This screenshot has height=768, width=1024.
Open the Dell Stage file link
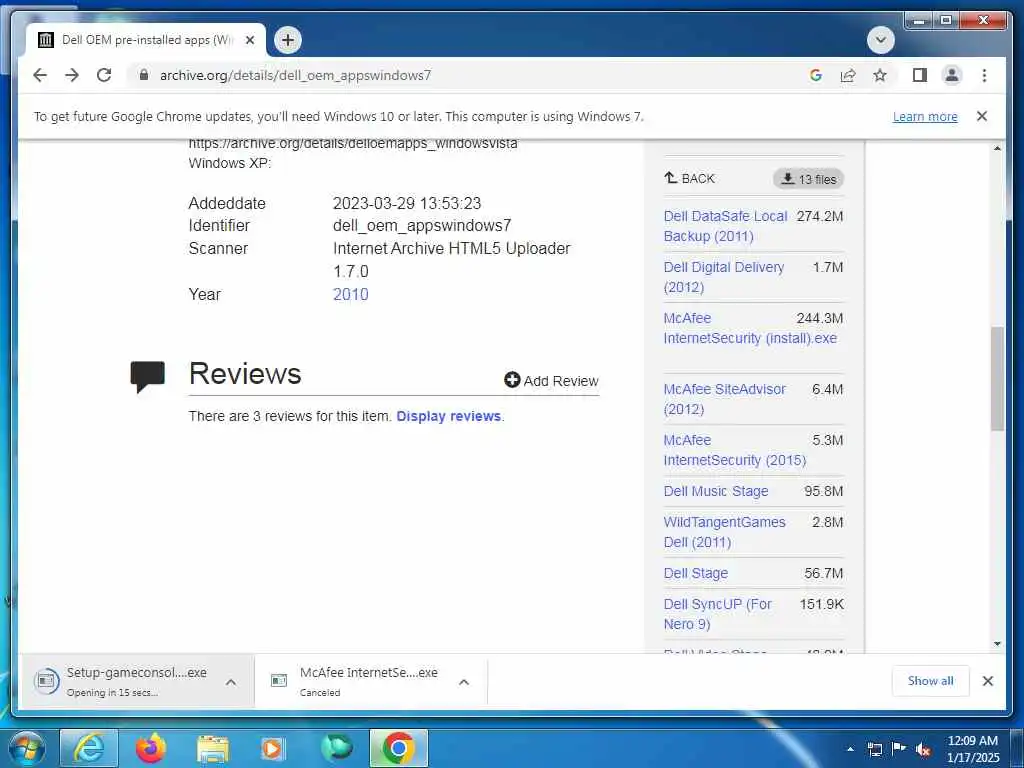click(x=696, y=573)
